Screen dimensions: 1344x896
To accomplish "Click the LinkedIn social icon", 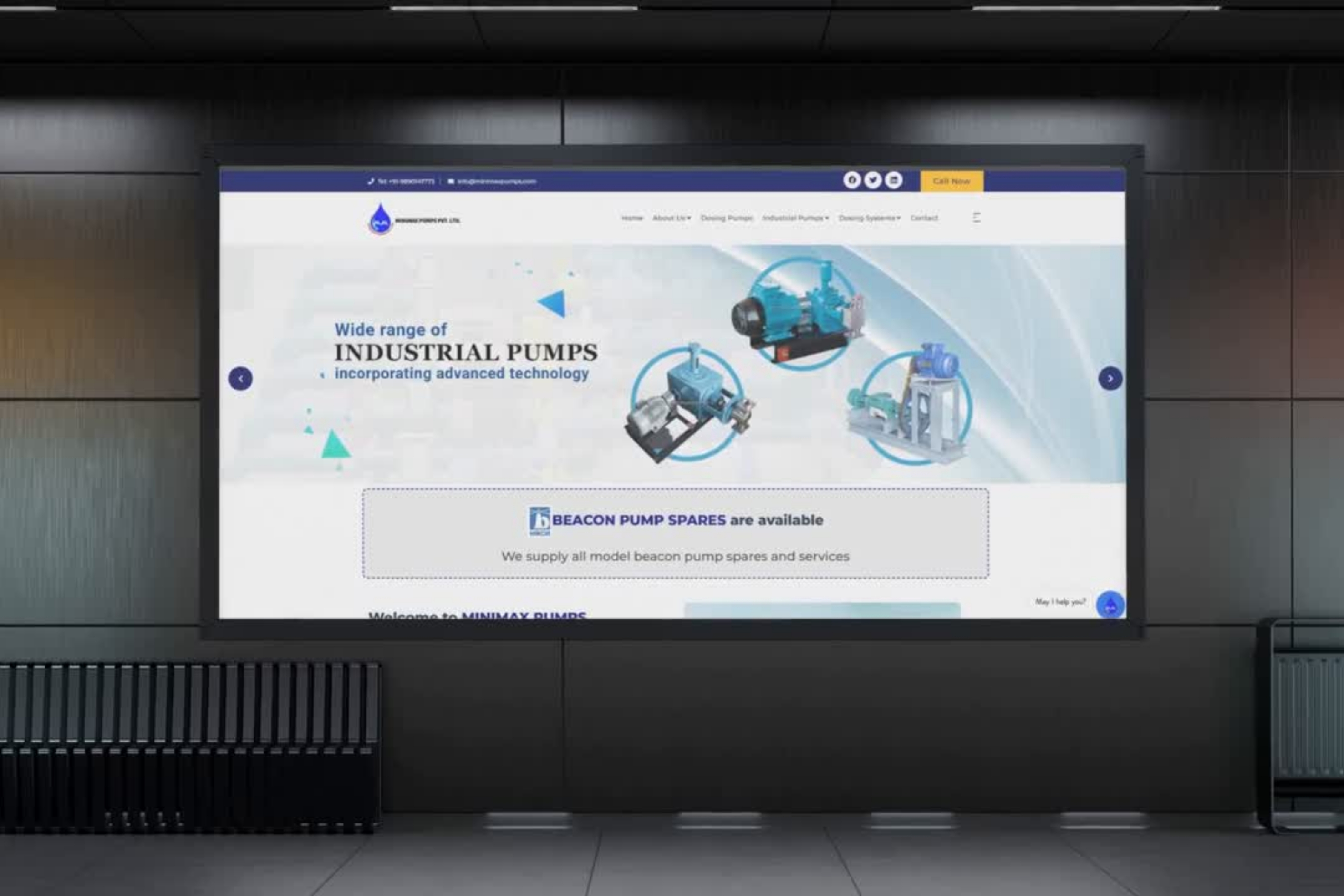I will 894,180.
